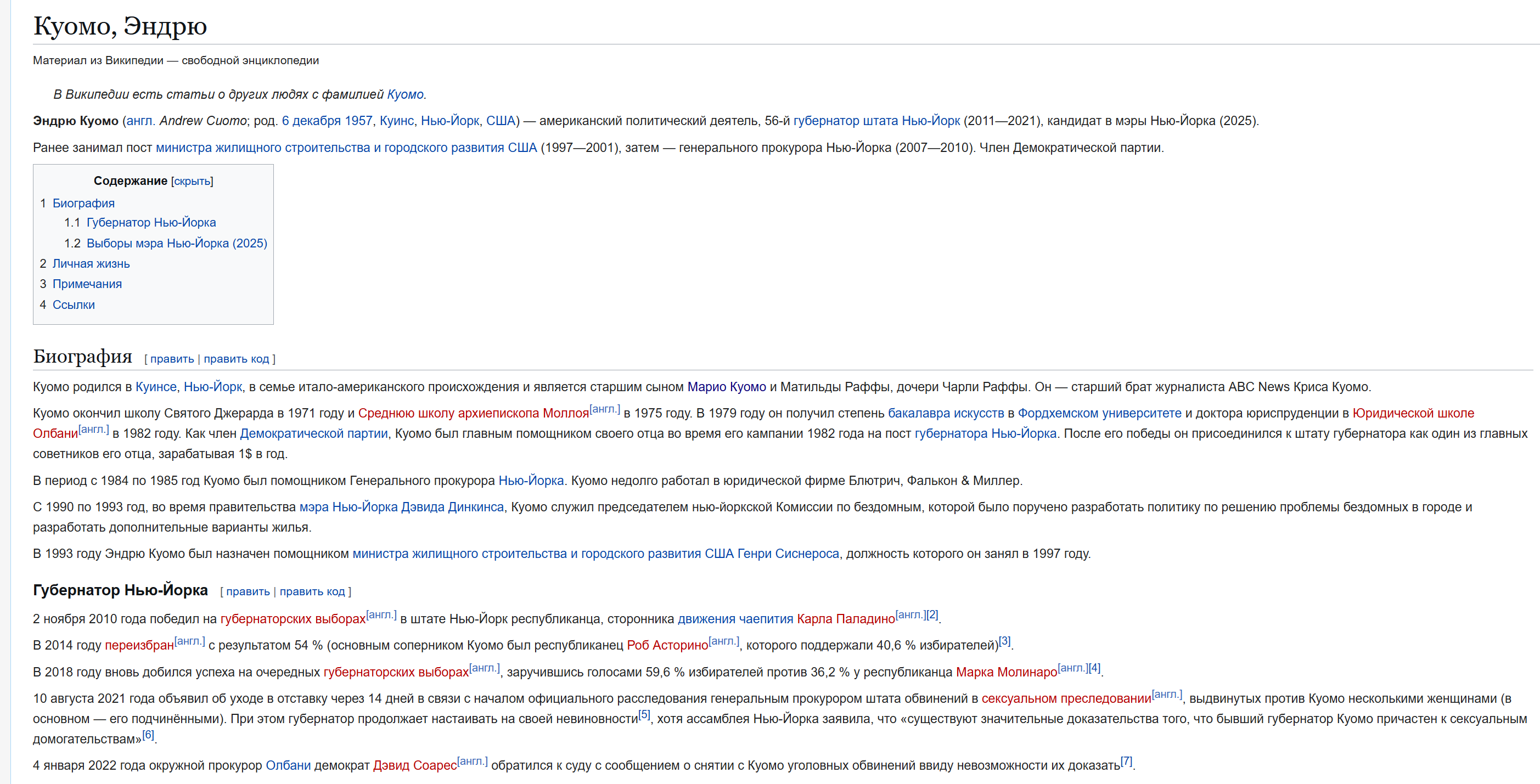Navigate to Ссылки in contents
Image resolution: width=1540 pixels, height=784 pixels.
point(74,304)
